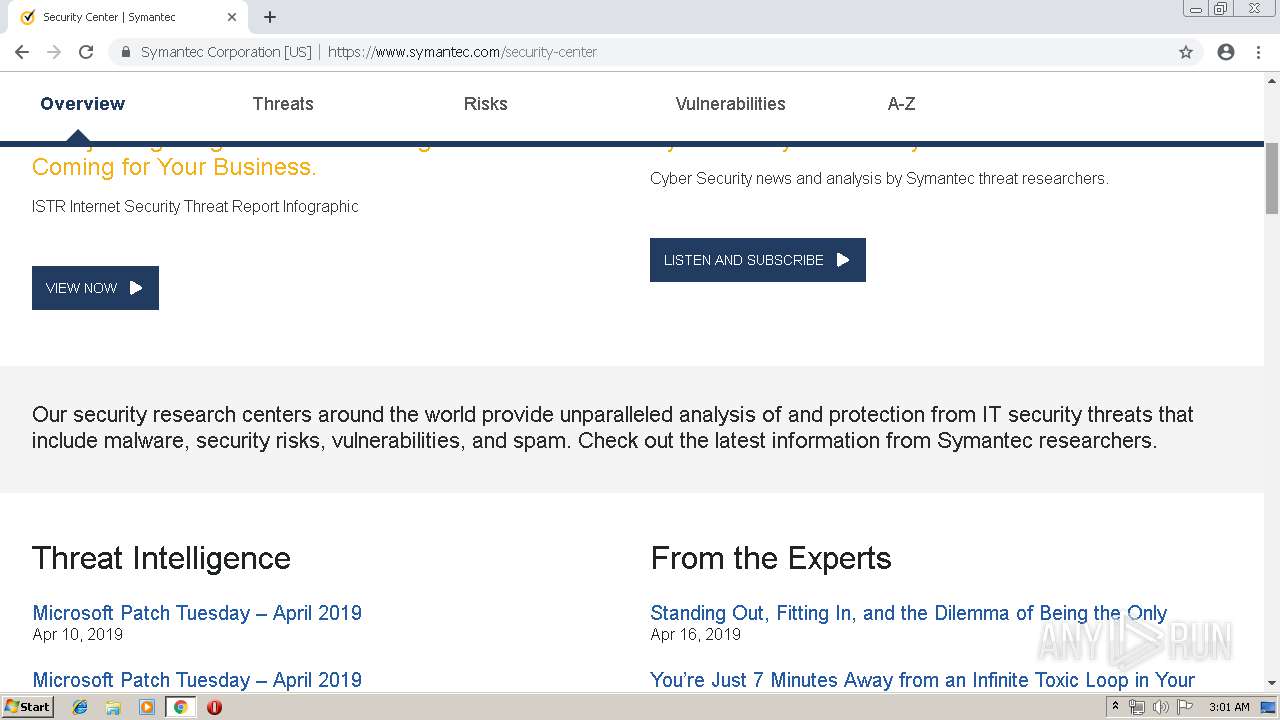This screenshot has height=720, width=1280.
Task: Click the LISTEN AND SUBSCRIBE button
Action: click(x=758, y=260)
